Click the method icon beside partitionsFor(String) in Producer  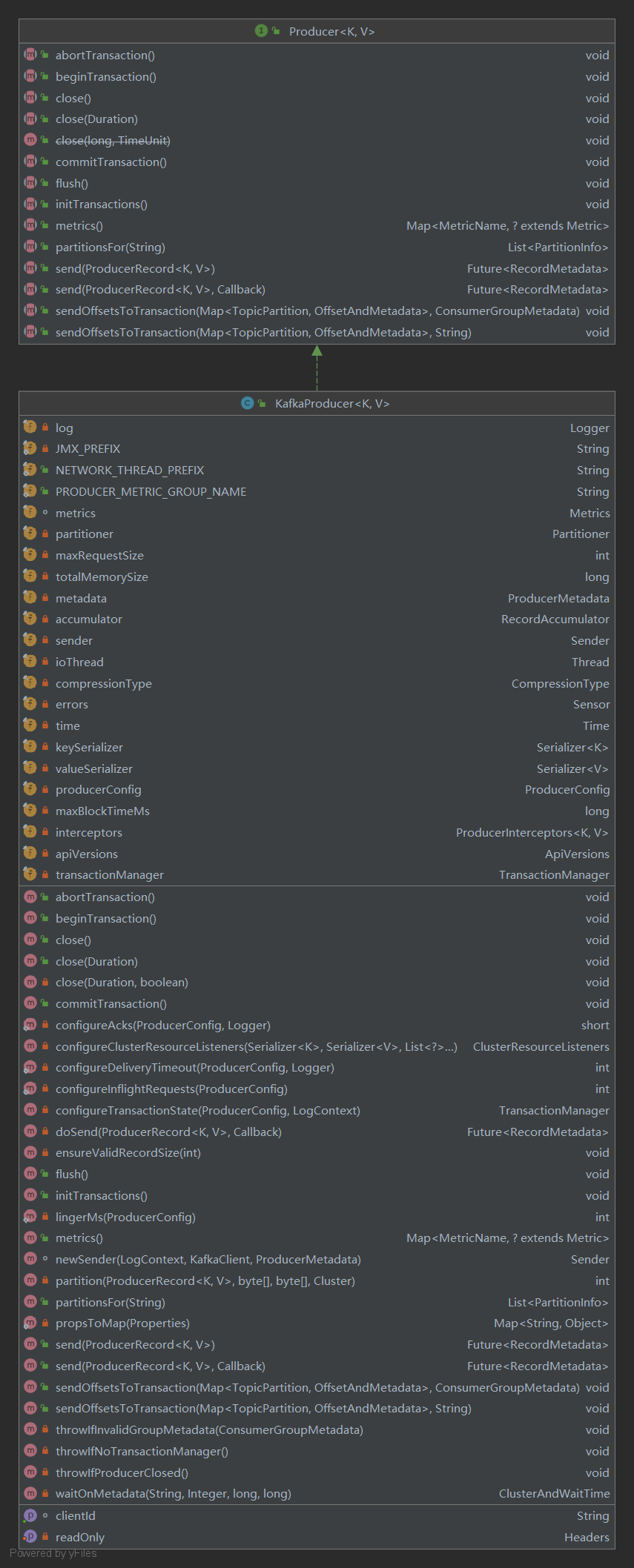tap(30, 247)
